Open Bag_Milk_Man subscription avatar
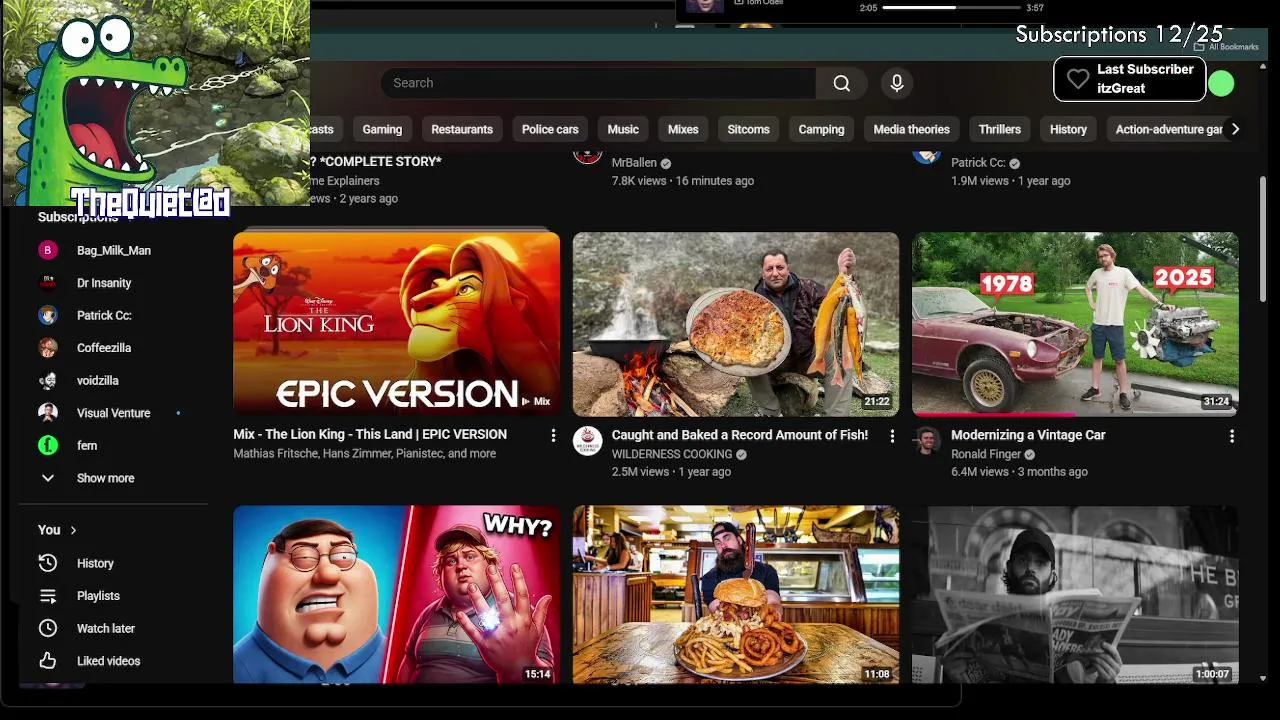The image size is (1280, 720). pyautogui.click(x=48, y=250)
